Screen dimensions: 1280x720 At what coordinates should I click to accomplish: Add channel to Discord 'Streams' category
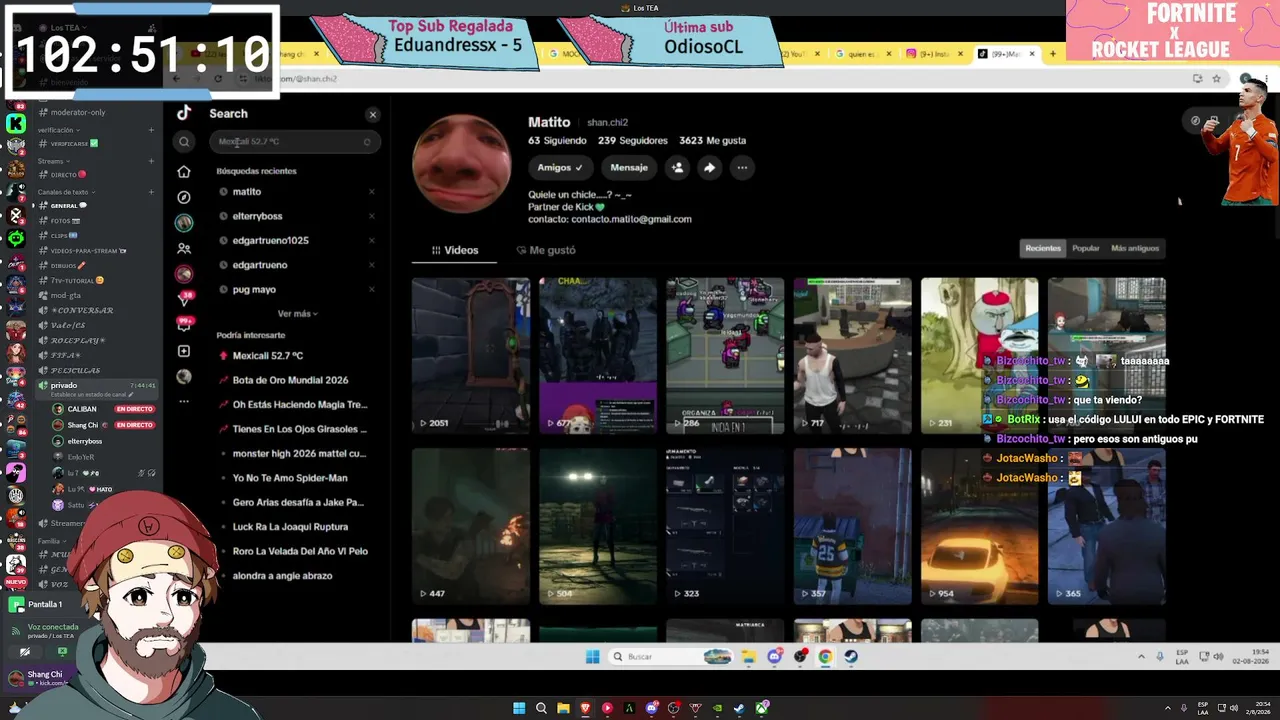tap(152, 161)
